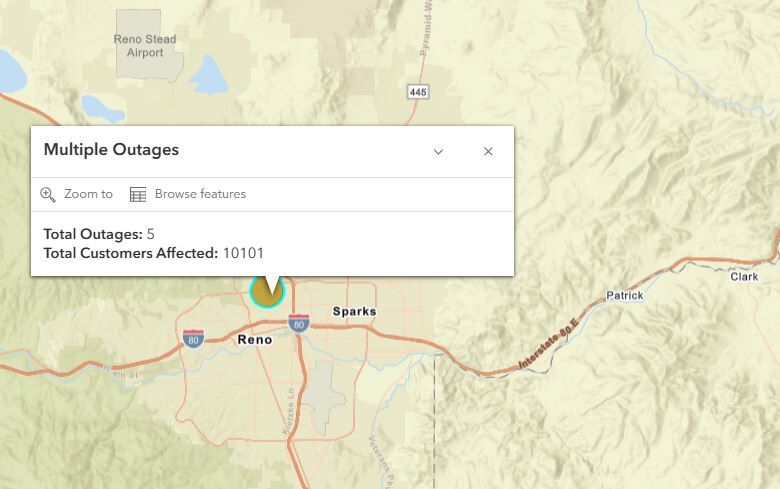
Task: Click the Total Customers Affected value 10101
Action: pos(243,253)
